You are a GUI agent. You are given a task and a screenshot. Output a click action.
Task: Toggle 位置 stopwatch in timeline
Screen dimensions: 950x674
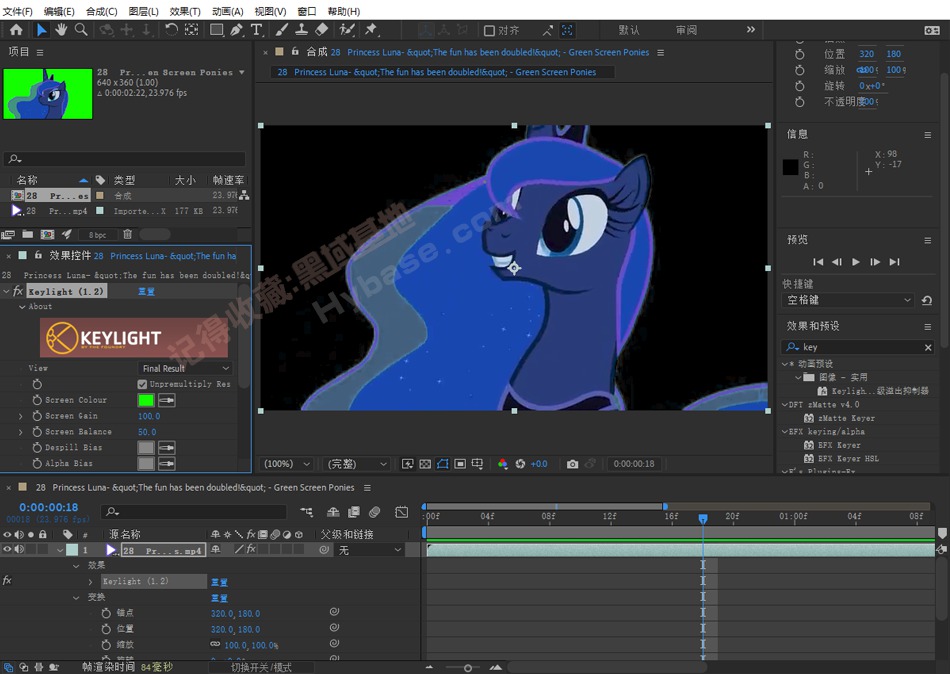tap(107, 629)
